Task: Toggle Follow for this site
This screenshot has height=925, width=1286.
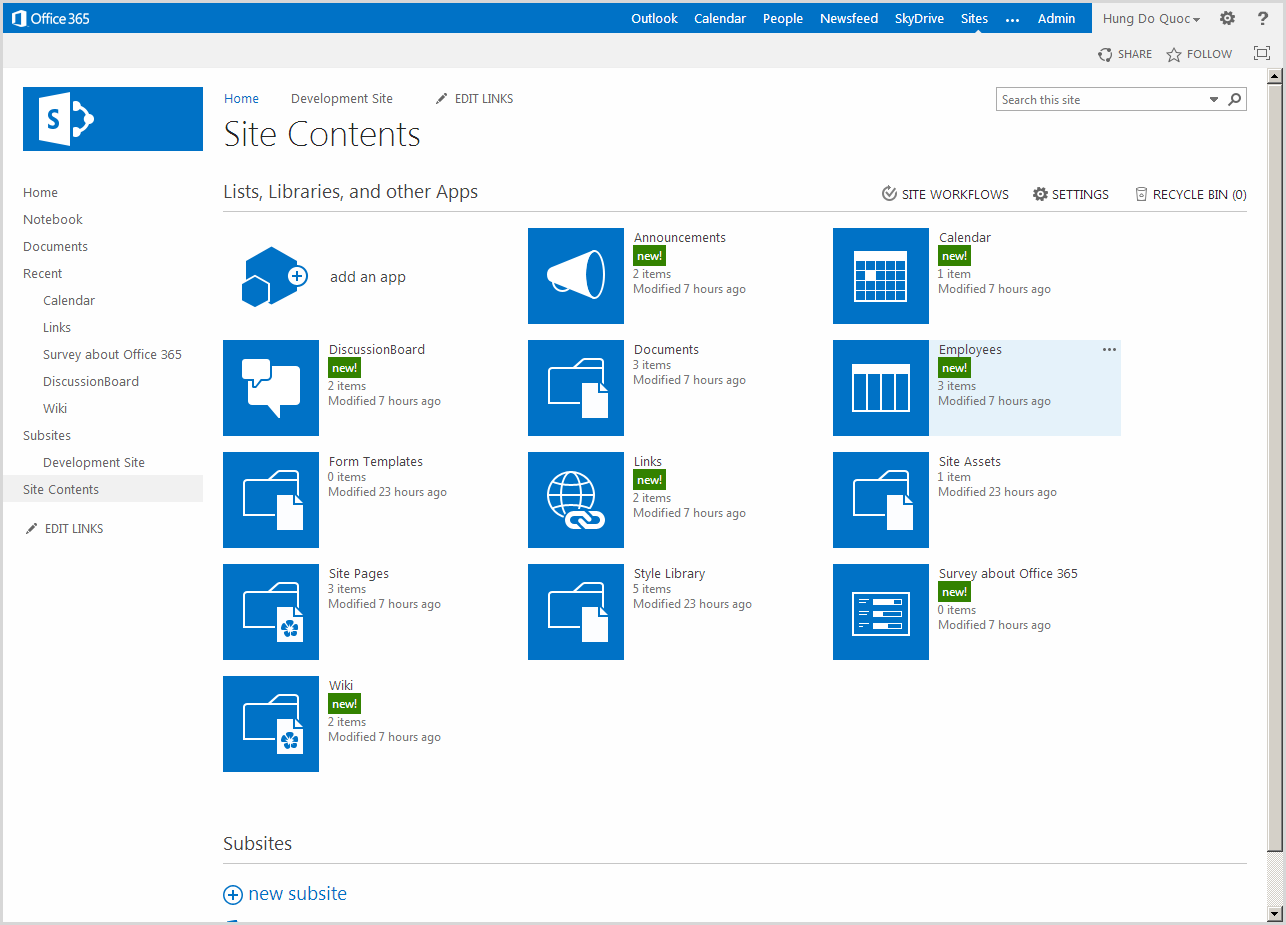Action: pyautogui.click(x=1198, y=54)
